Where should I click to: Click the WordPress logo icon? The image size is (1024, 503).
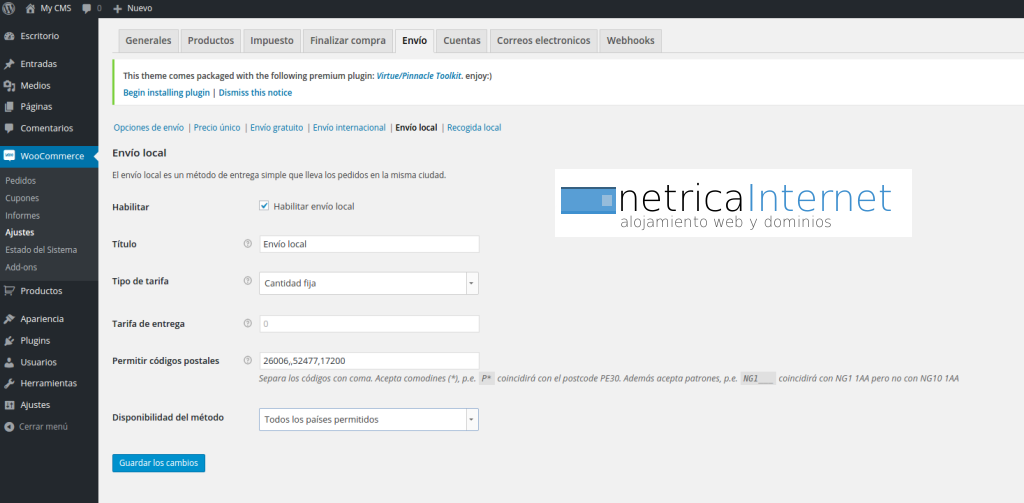pyautogui.click(x=10, y=8)
